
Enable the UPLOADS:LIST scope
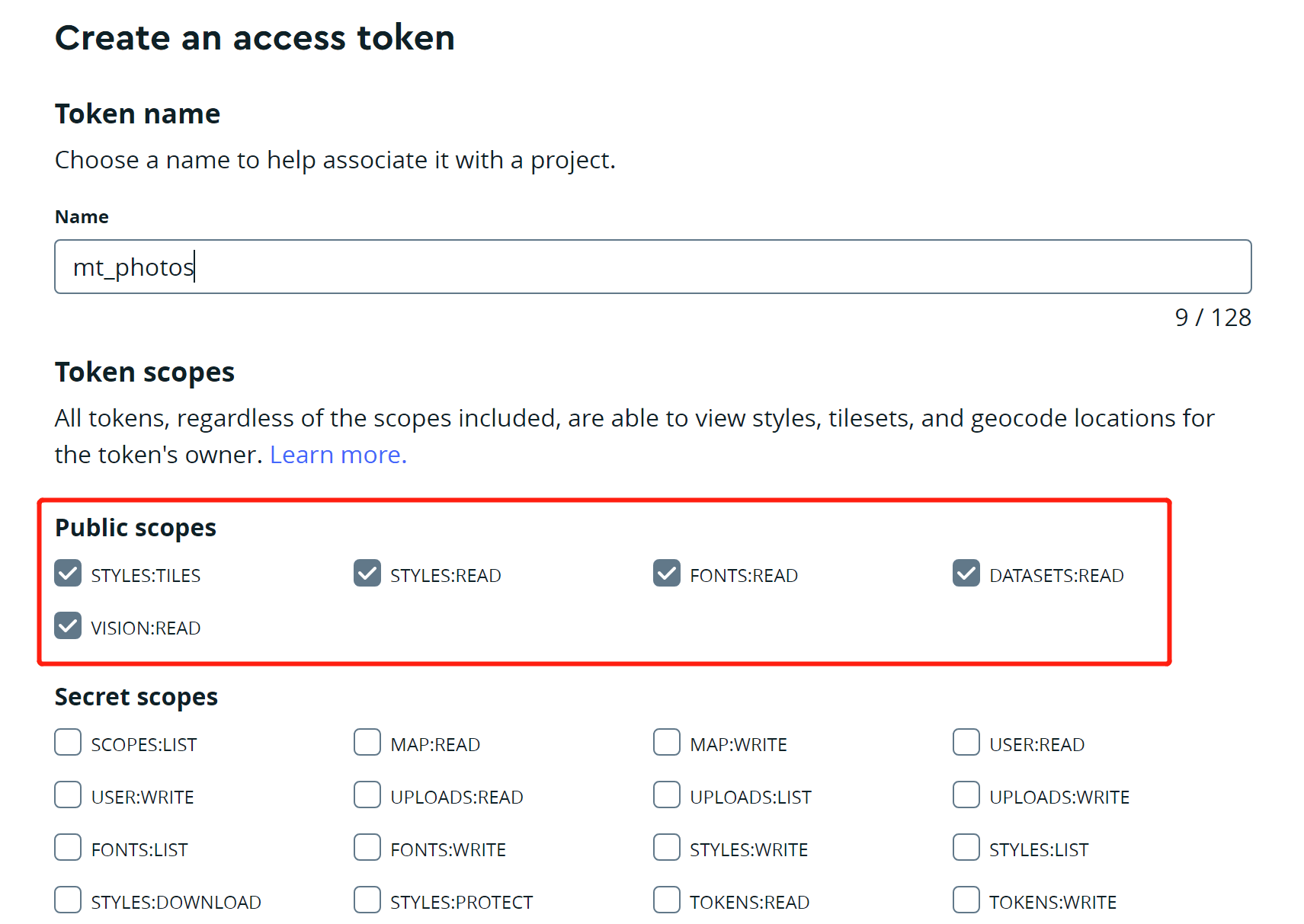[667, 795]
